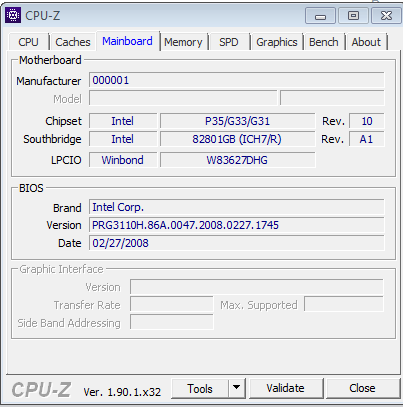Go to the Memory tab
Viewport: 403px width, 407px height.
pyautogui.click(x=183, y=42)
